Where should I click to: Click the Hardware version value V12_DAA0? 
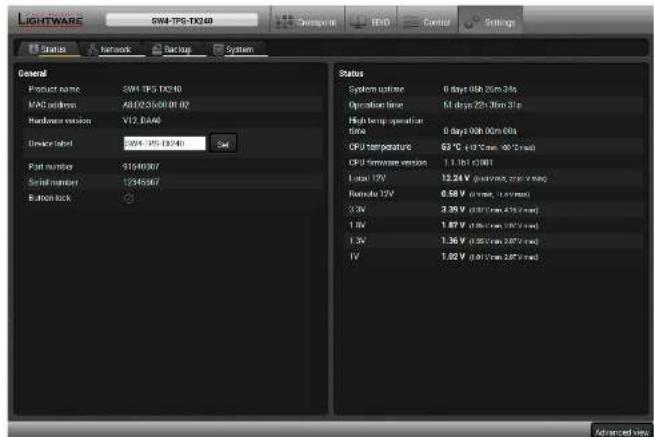click(x=141, y=121)
